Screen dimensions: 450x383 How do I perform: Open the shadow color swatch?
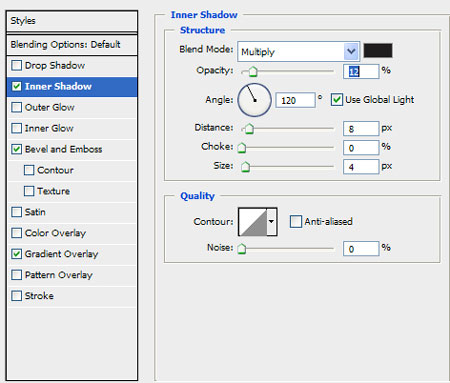coord(378,51)
